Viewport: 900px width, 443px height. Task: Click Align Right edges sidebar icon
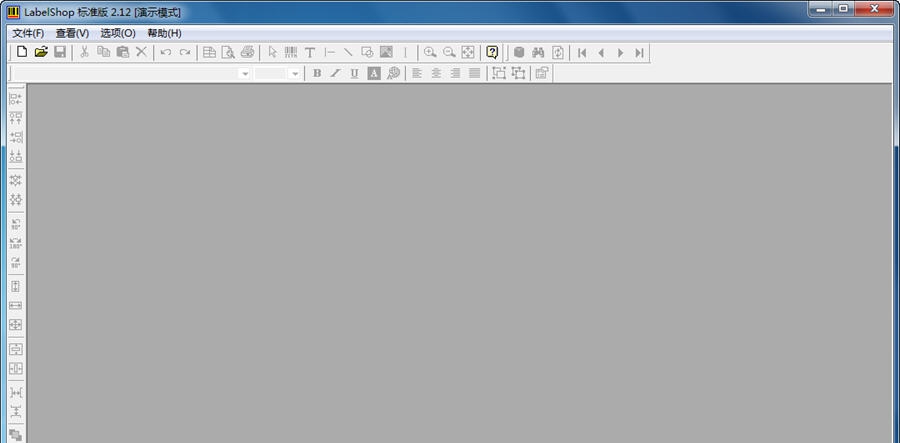pos(15,137)
